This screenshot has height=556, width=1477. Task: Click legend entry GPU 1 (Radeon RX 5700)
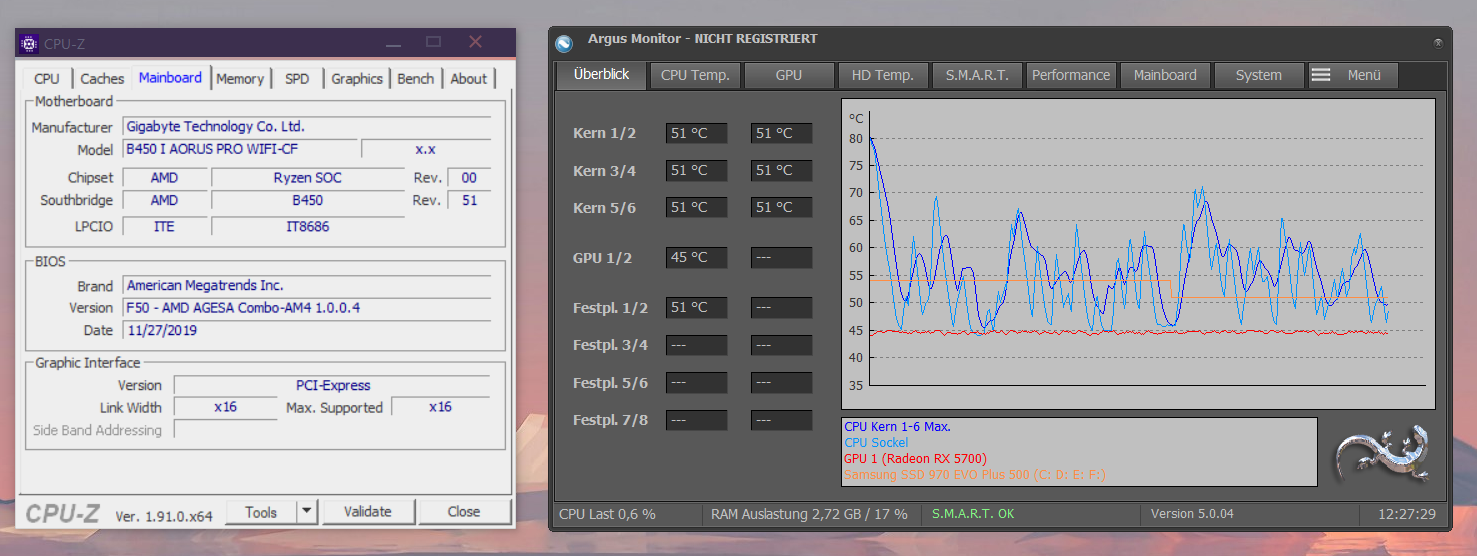click(x=915, y=459)
